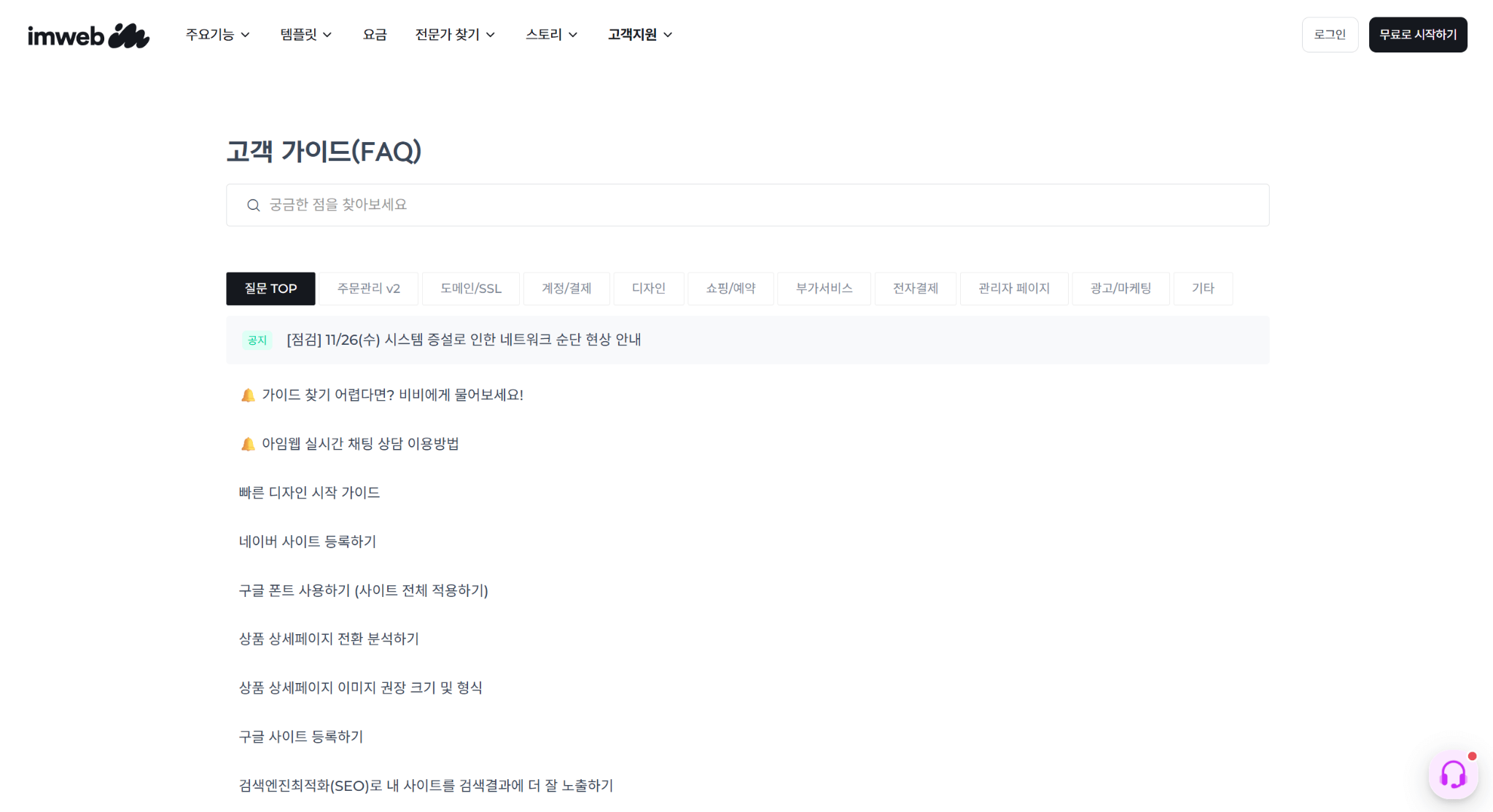Click the 로그인 button

pyautogui.click(x=1330, y=34)
